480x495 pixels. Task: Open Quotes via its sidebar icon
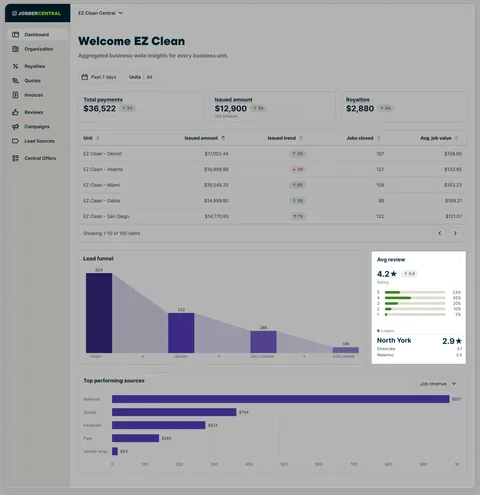[15, 81]
